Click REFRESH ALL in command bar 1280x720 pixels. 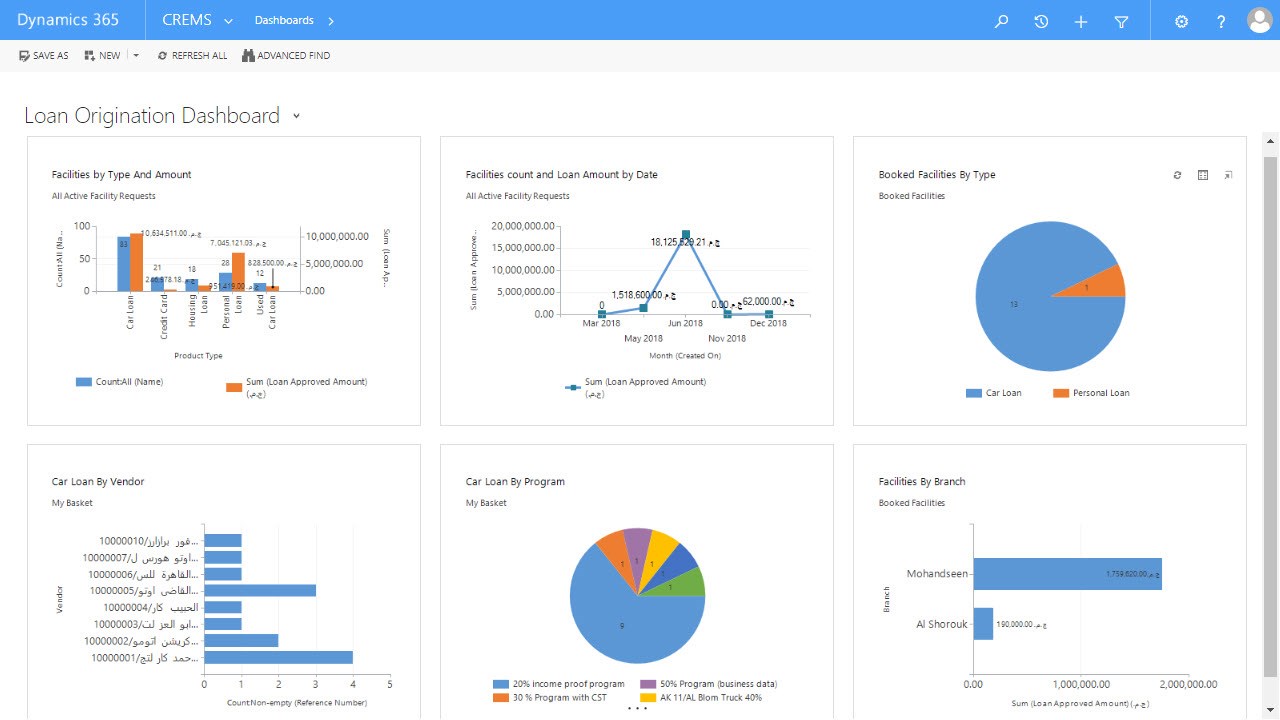pos(192,56)
